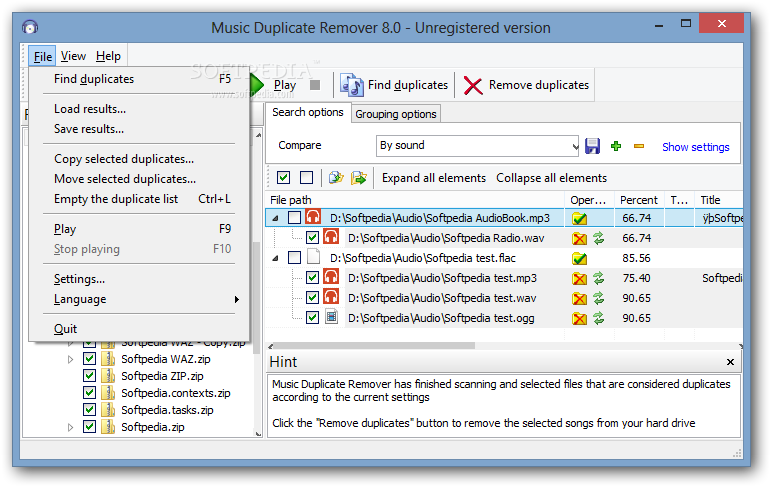Remove preset using yellow minus icon
This screenshot has height=487, width=771.
pyautogui.click(x=639, y=146)
